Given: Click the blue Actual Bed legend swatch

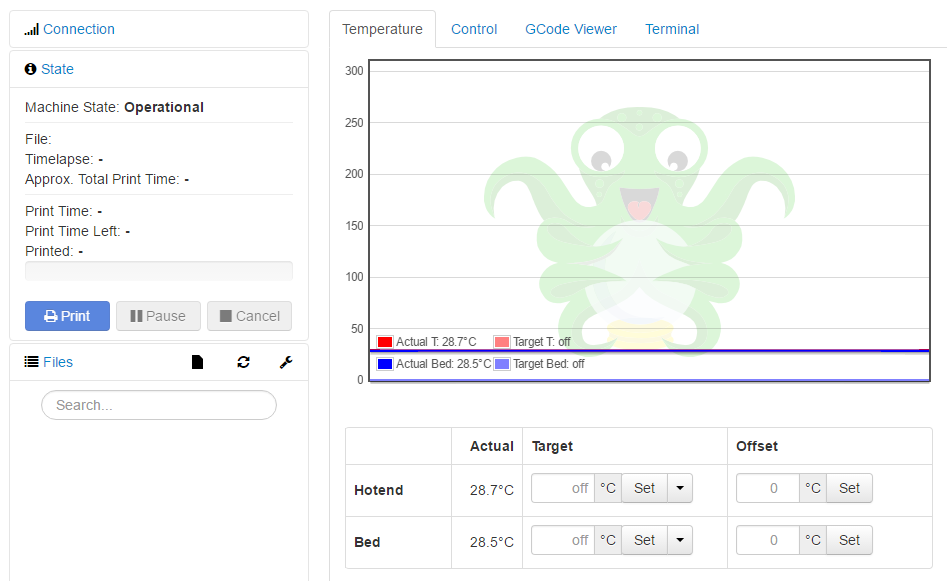Looking at the screenshot, I should [385, 364].
